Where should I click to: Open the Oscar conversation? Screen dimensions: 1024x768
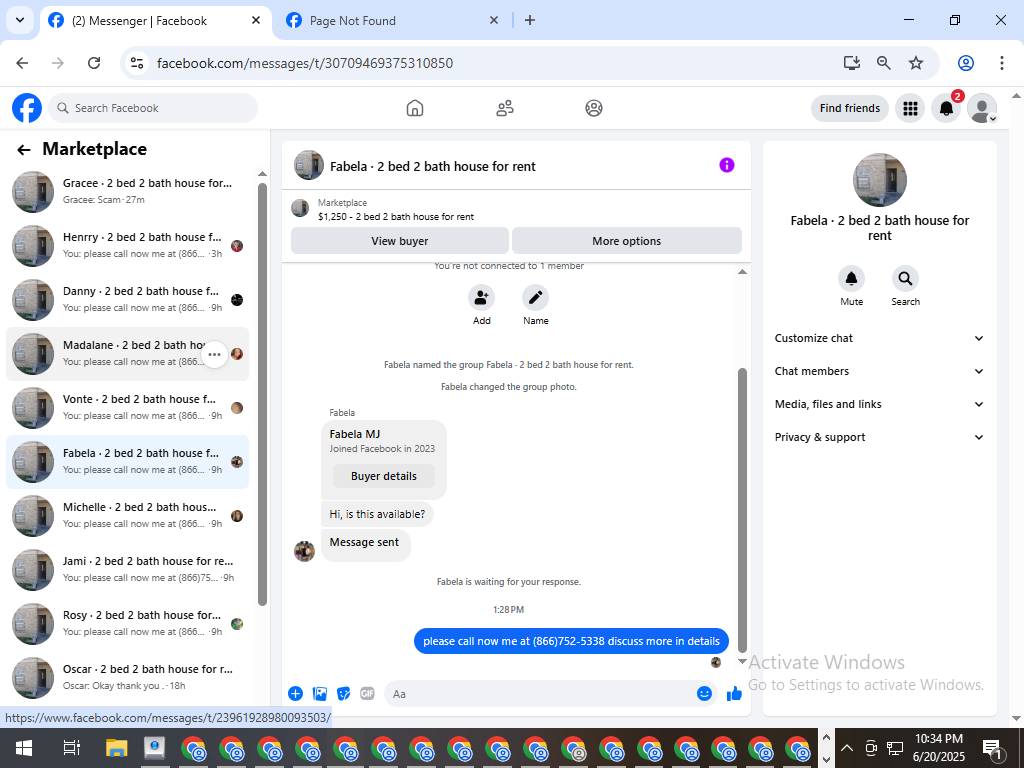127,678
